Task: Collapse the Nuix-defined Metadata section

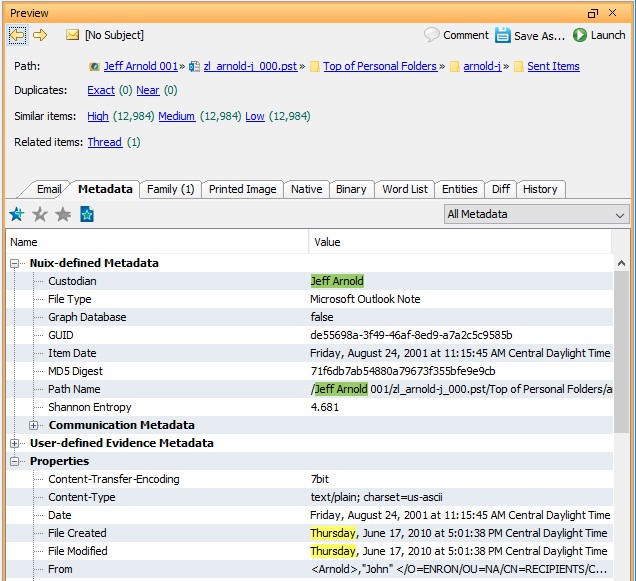Action: pos(16,263)
